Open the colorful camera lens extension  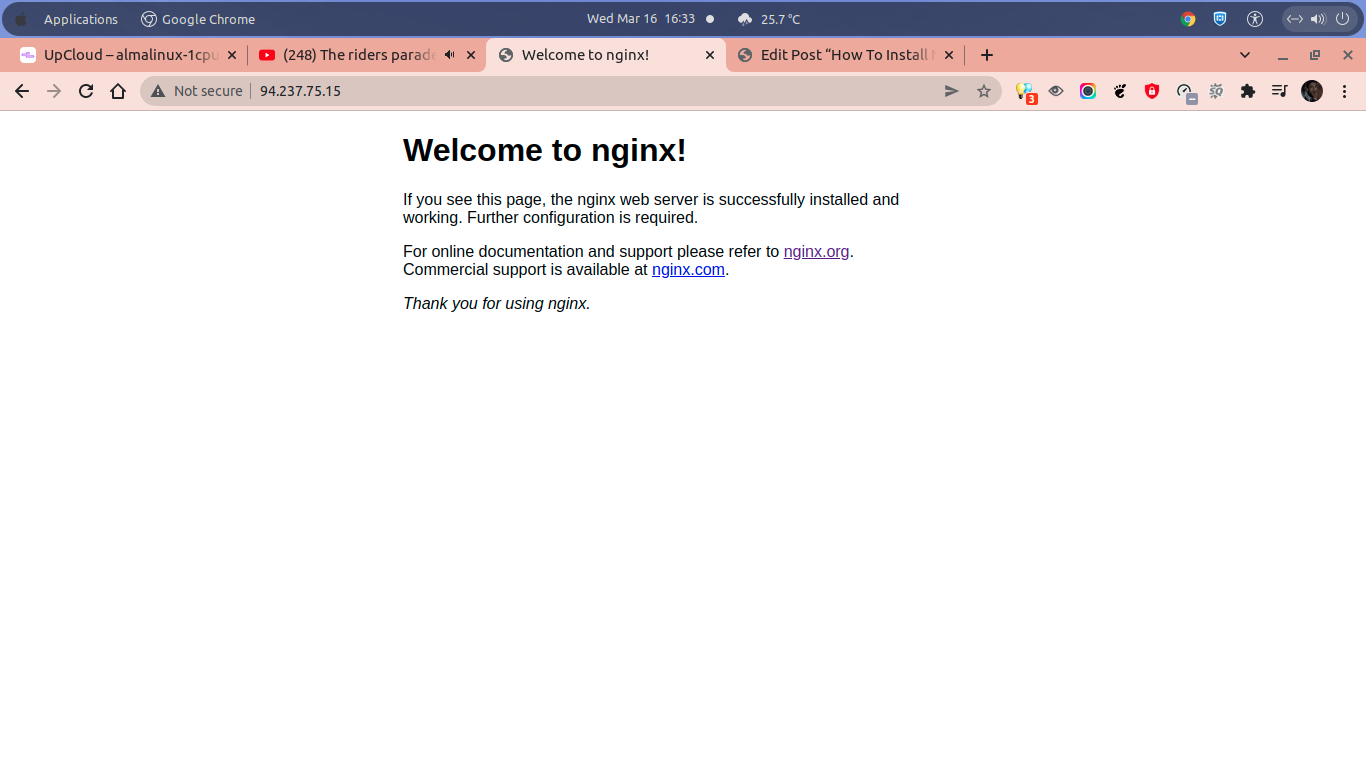1088,91
